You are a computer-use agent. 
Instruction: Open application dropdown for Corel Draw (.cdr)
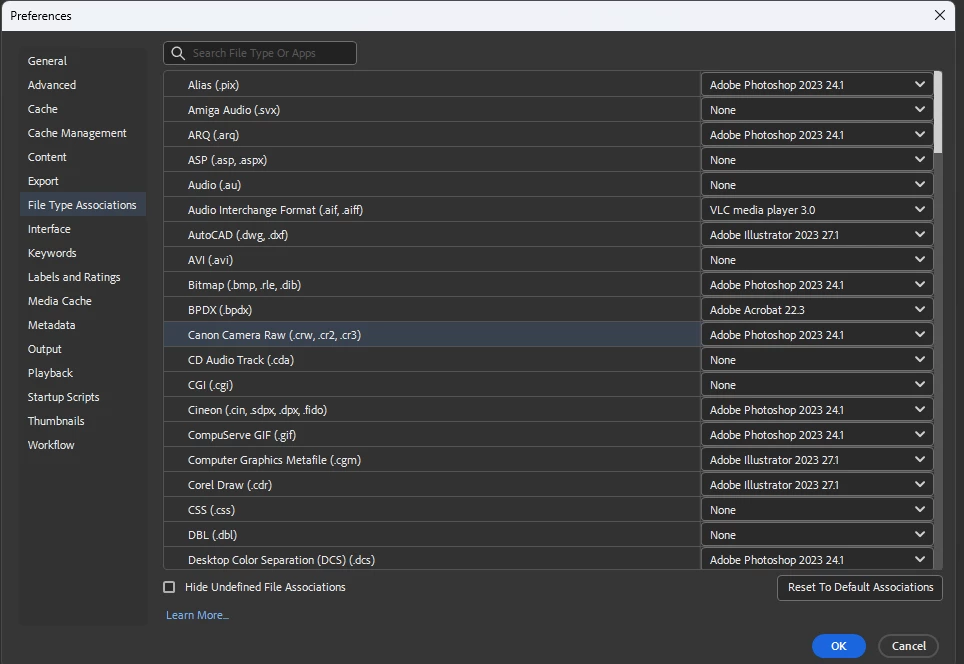817,485
